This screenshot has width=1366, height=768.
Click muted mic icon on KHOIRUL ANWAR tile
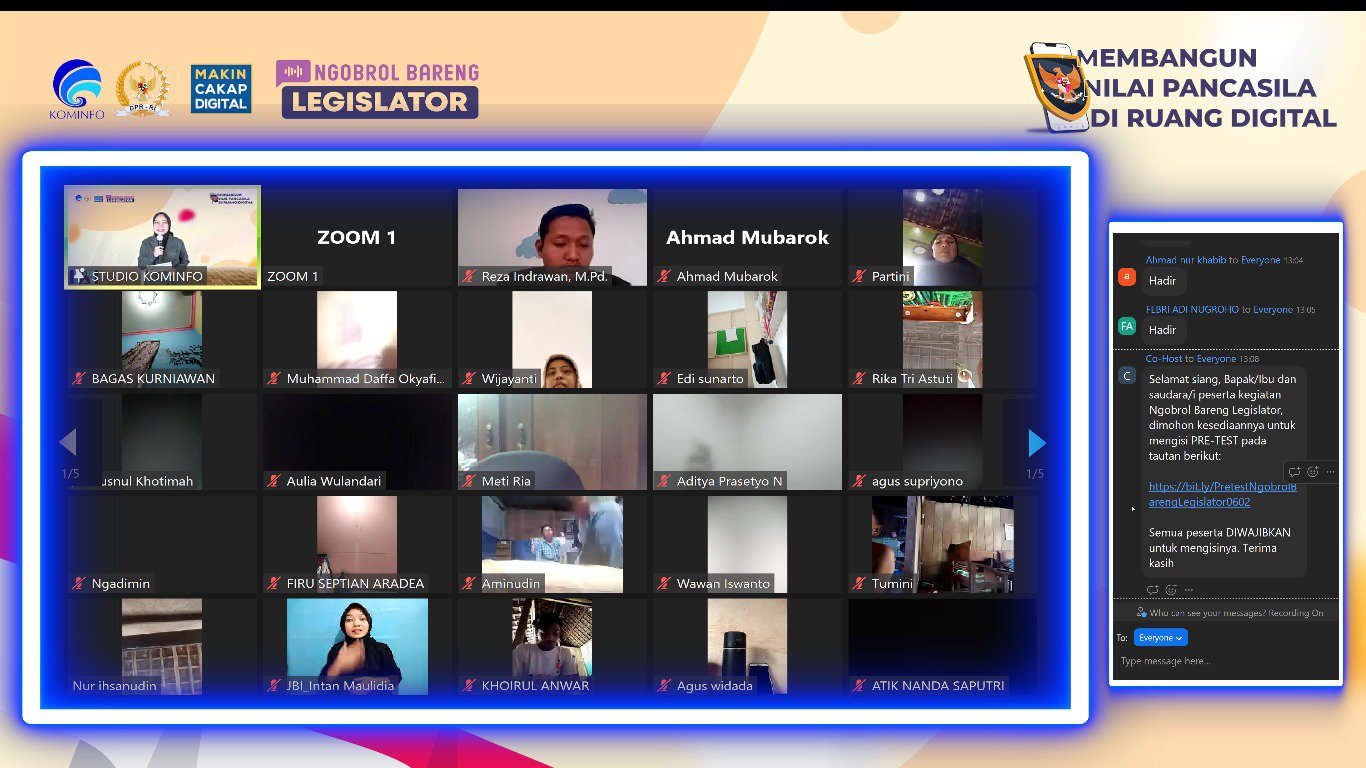click(468, 686)
